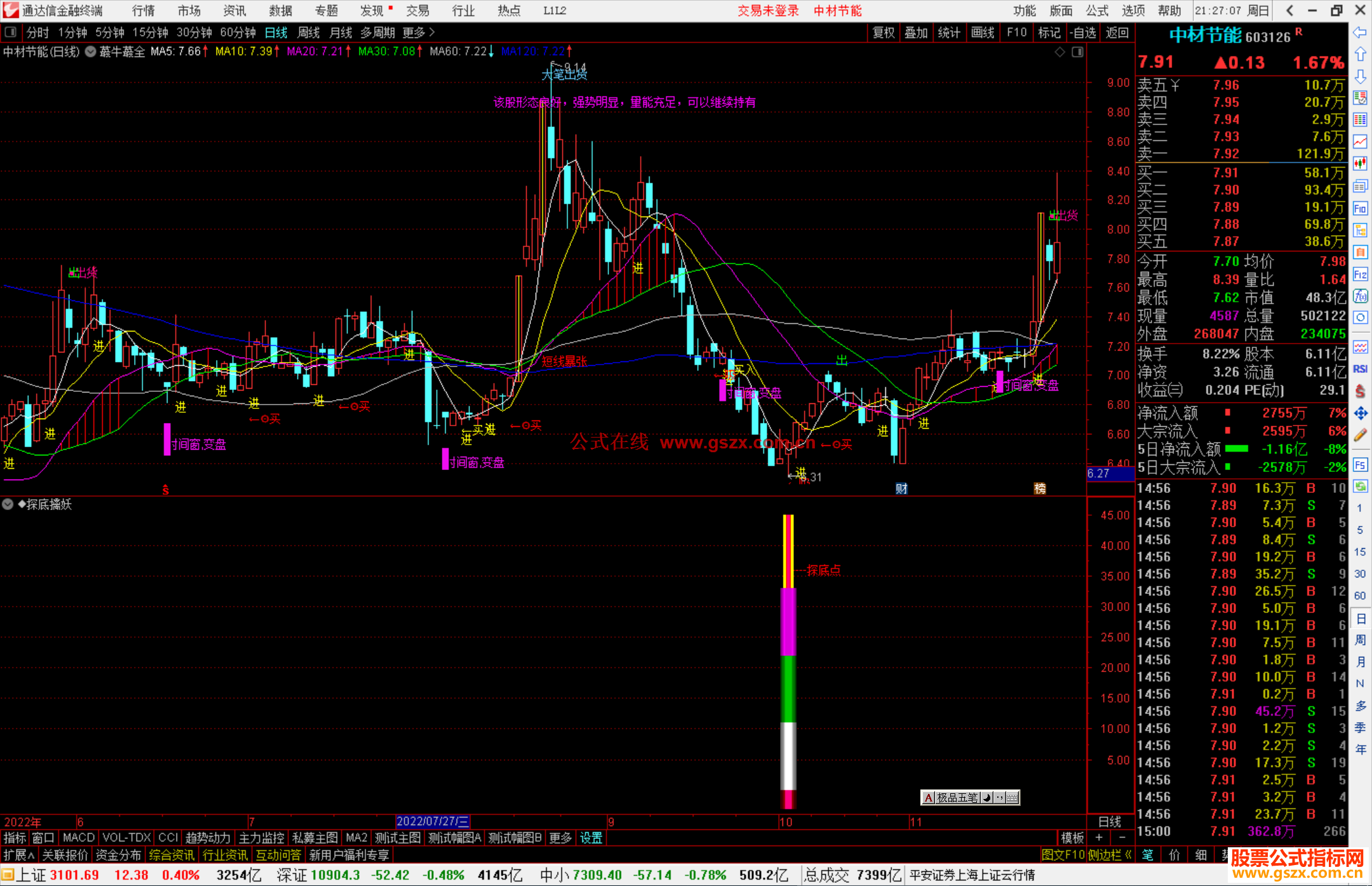Click the down arrow sidebar icon
The height and width of the screenshot is (886, 1372).
pos(1360,76)
